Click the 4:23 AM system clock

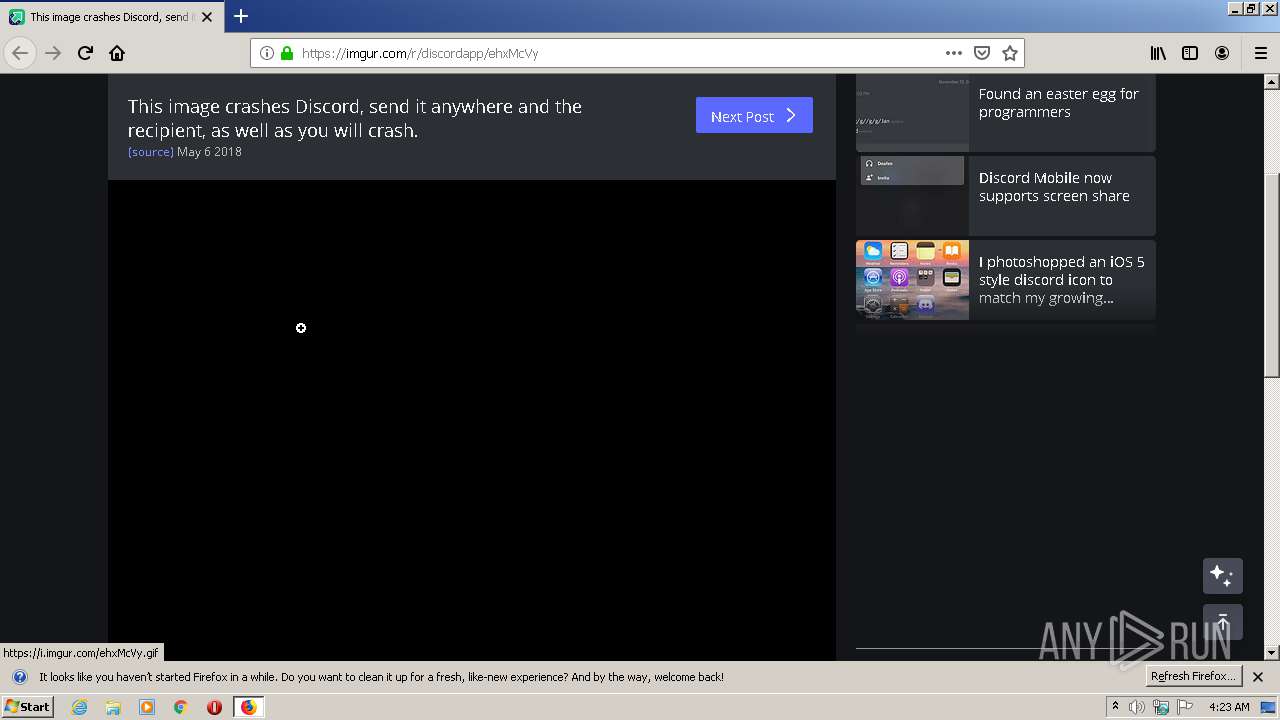tap(1229, 707)
